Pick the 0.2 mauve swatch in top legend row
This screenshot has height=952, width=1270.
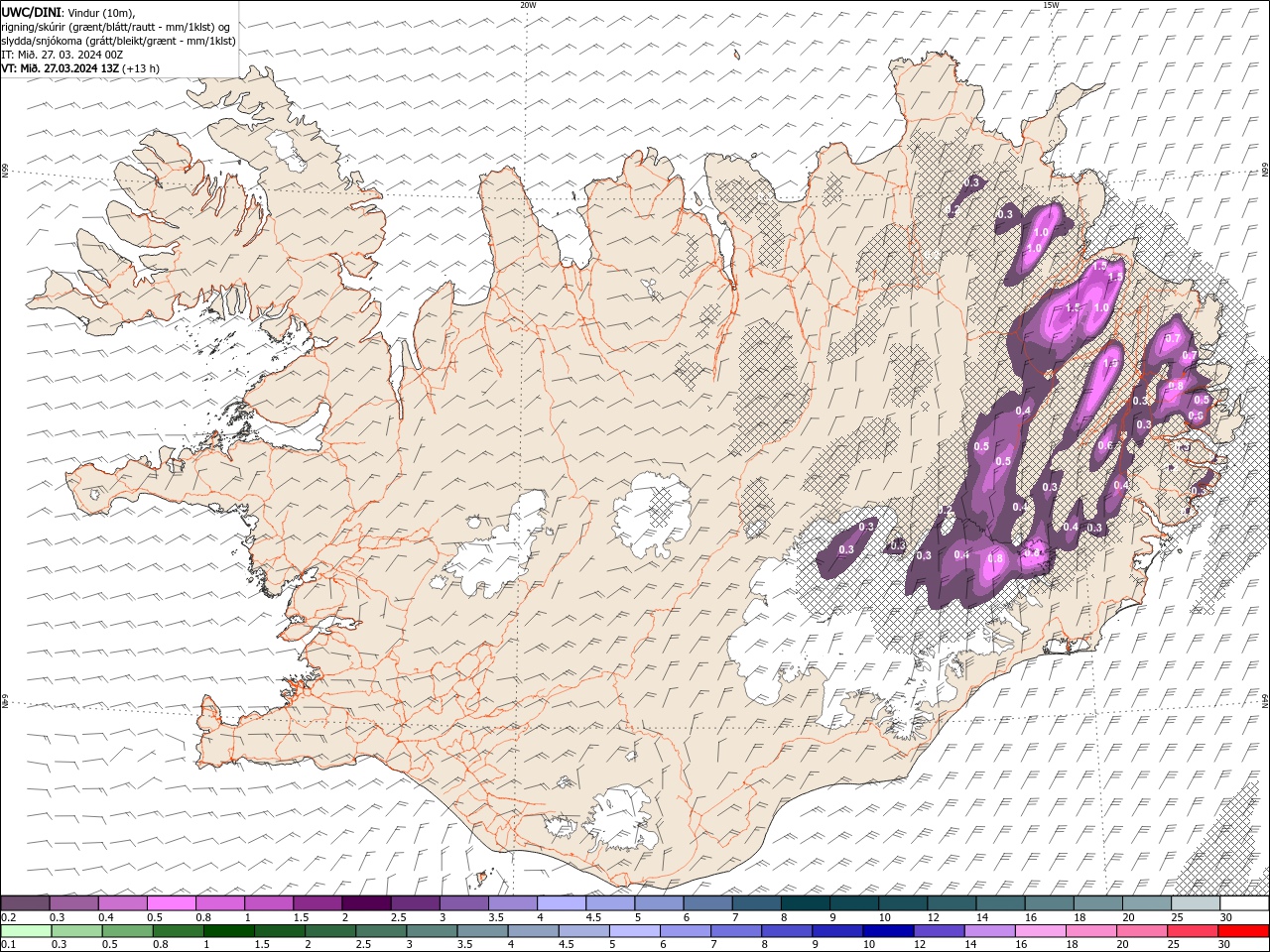[x=25, y=903]
